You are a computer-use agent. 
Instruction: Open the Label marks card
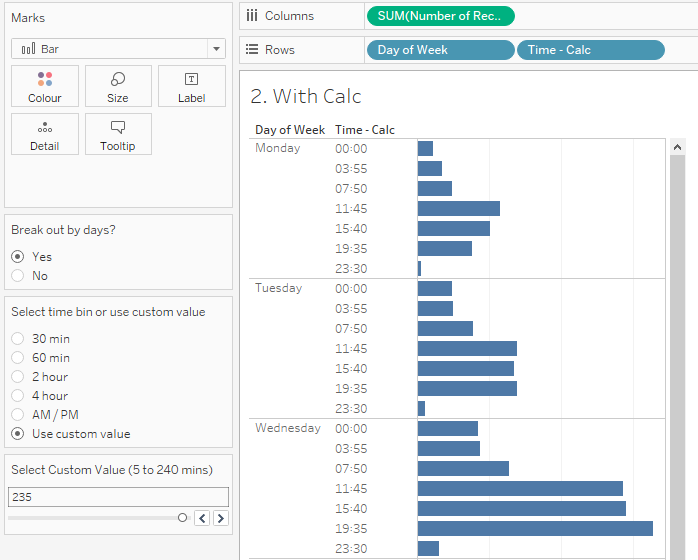[x=191, y=86]
